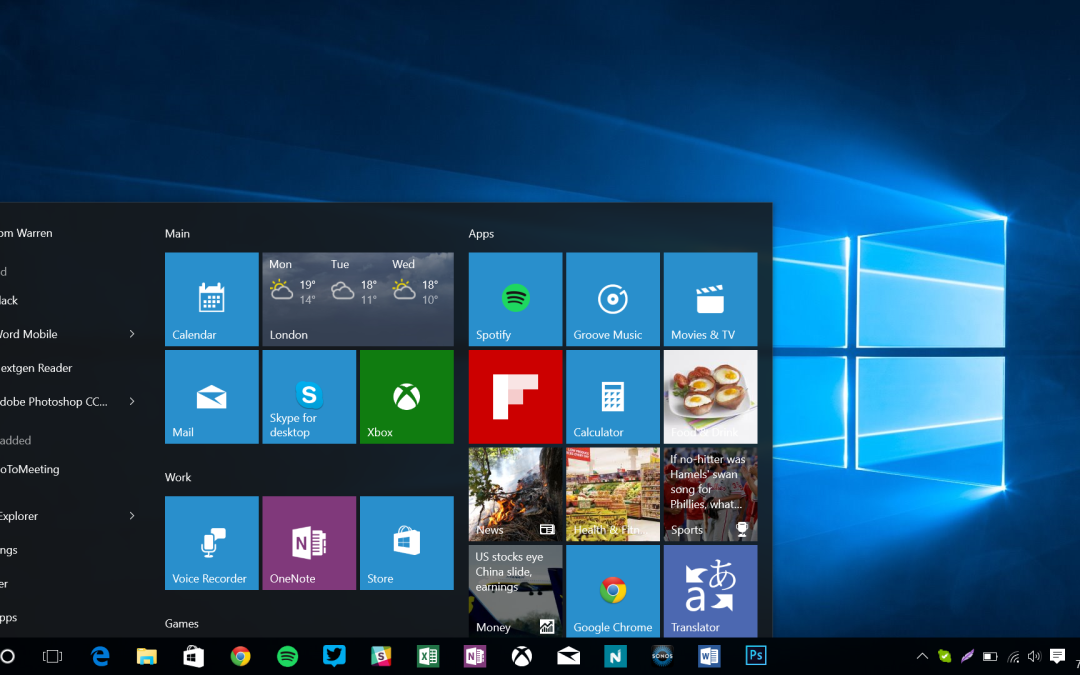Select the Calculator tile

pos(612,396)
